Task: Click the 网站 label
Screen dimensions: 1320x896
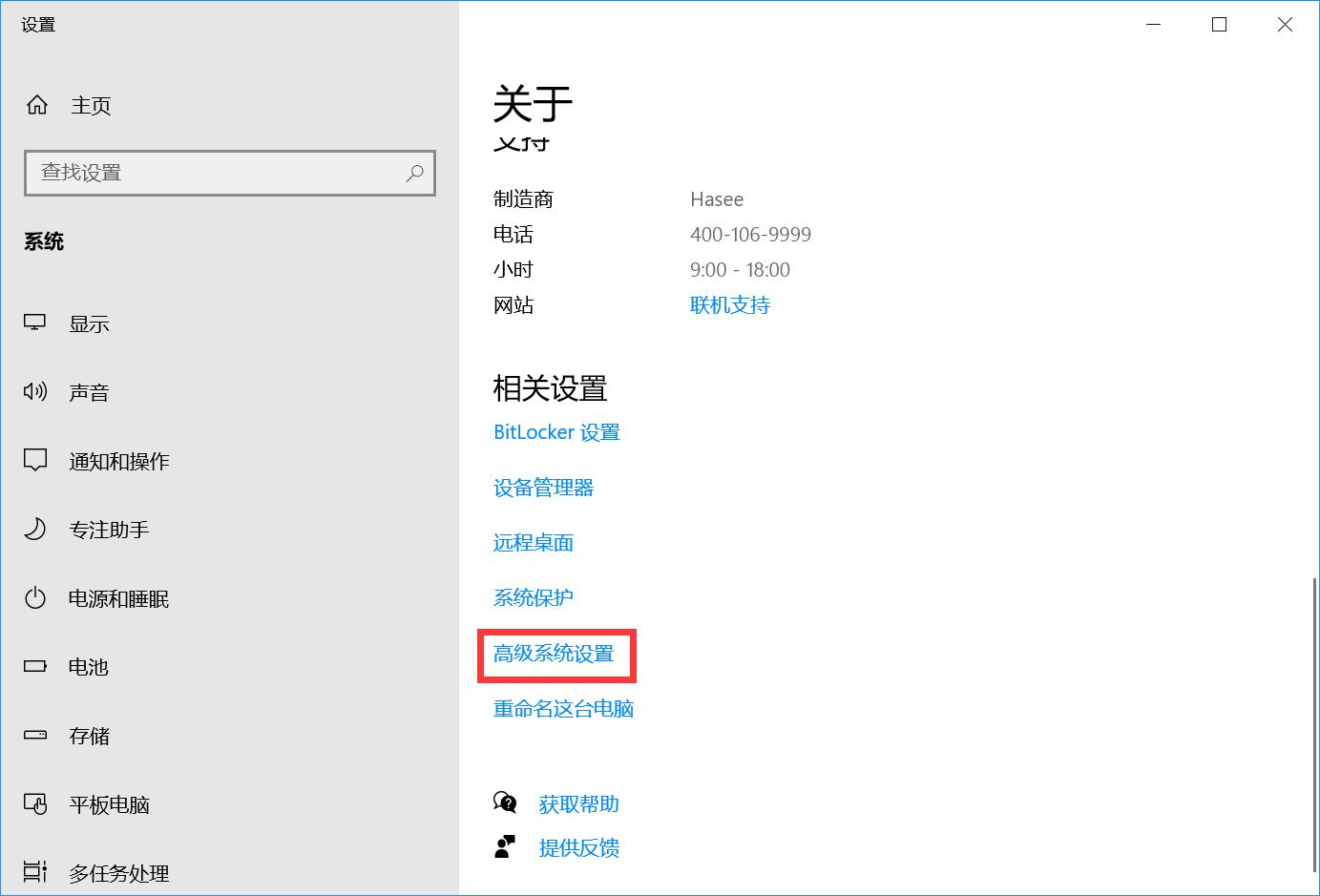Action: pyautogui.click(x=513, y=305)
